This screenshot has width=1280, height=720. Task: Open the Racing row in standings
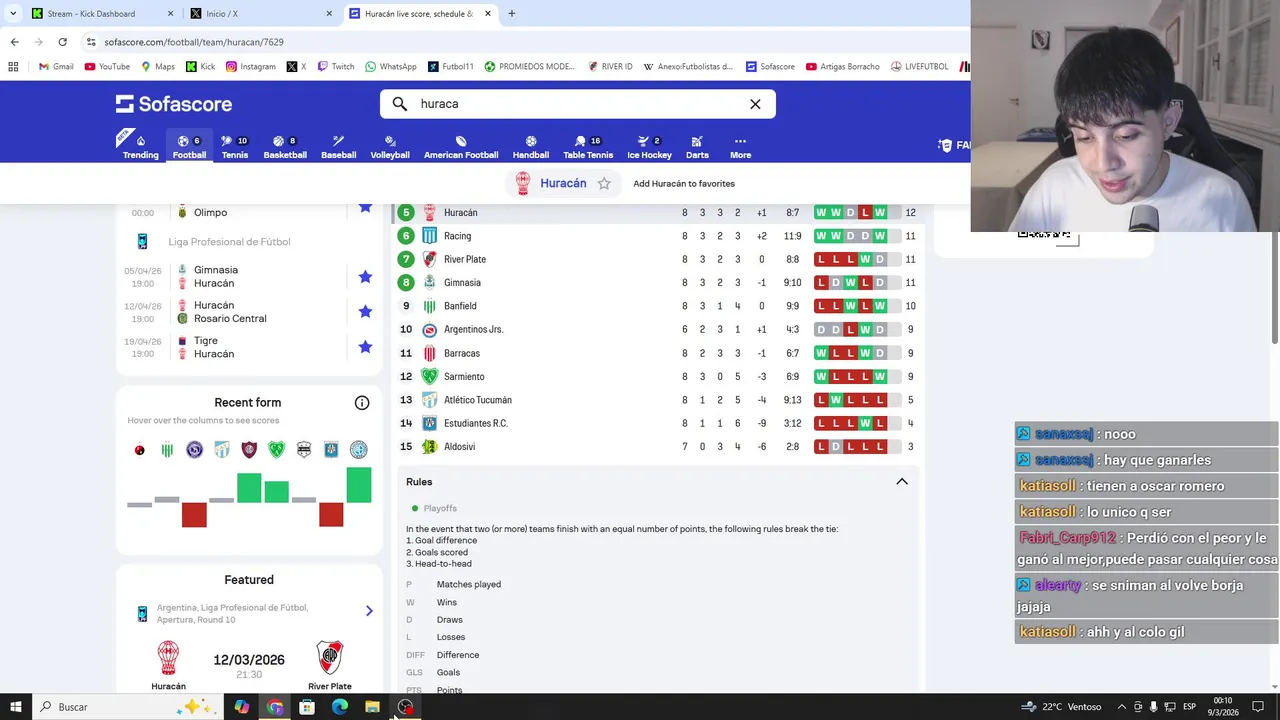658,236
